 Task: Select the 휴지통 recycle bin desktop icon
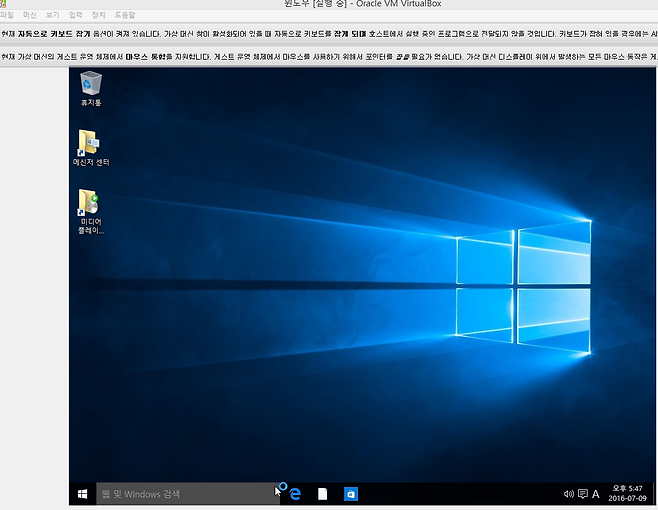(x=91, y=88)
